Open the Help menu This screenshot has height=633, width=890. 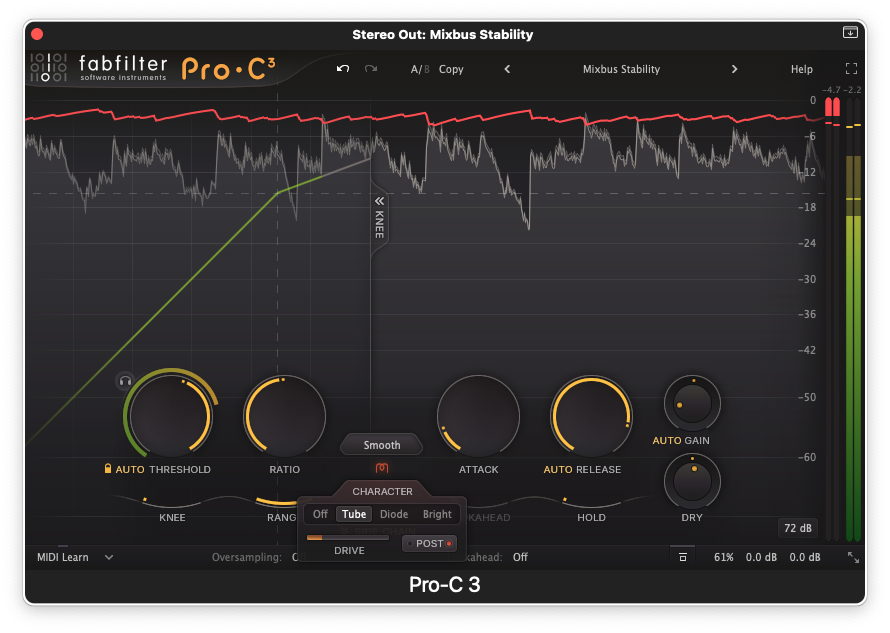(801, 69)
